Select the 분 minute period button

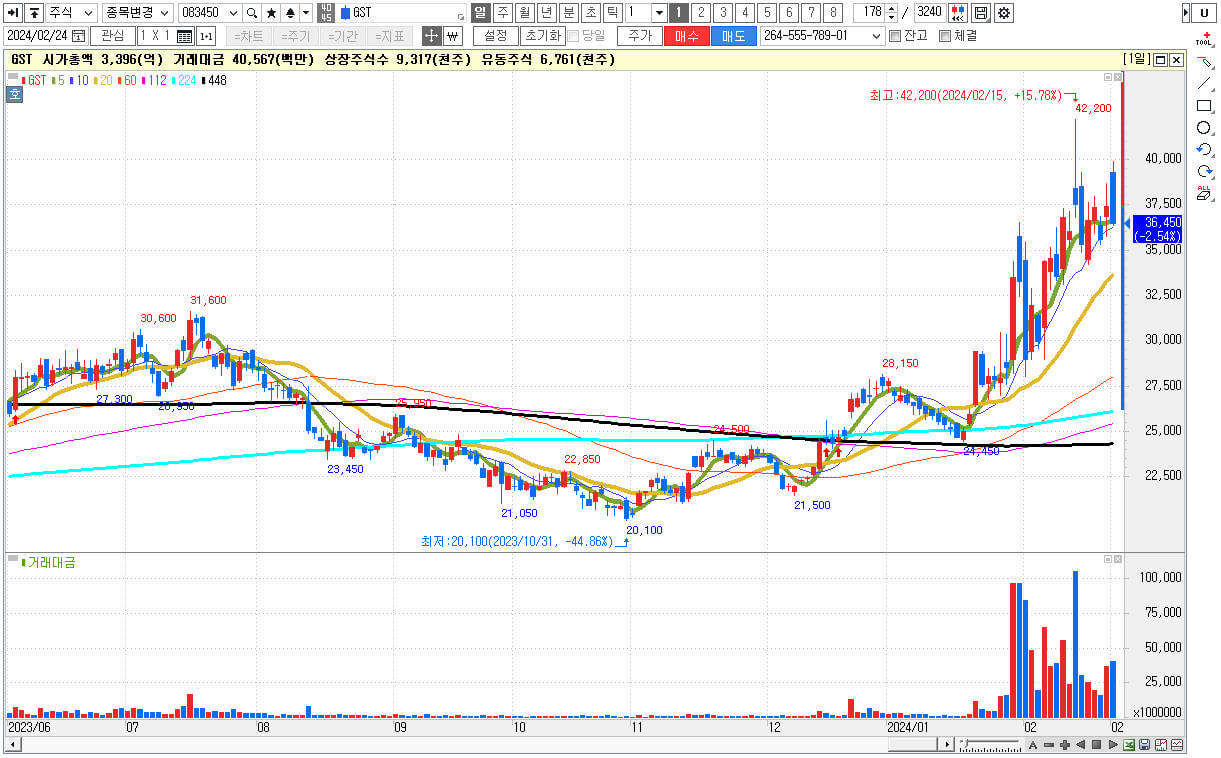tap(568, 13)
